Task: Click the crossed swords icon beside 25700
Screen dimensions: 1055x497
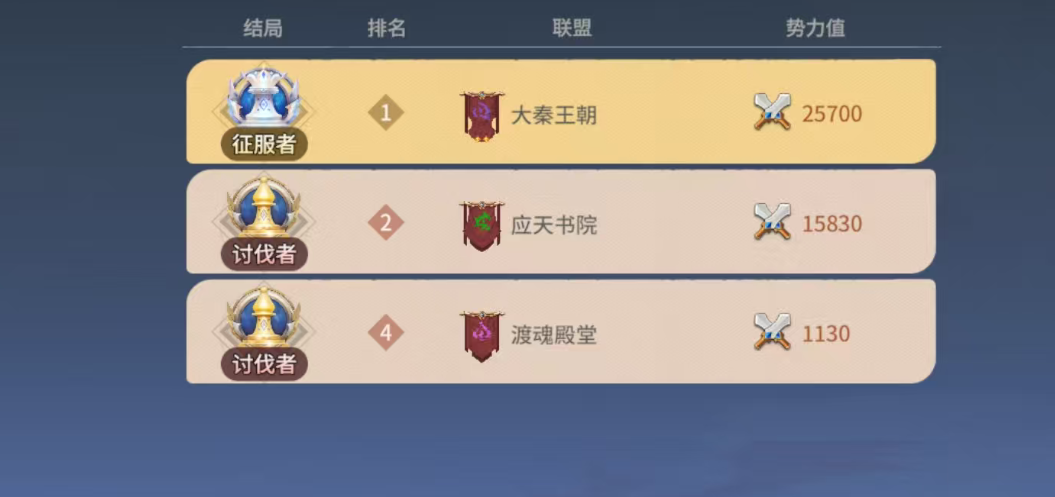Action: (x=772, y=112)
